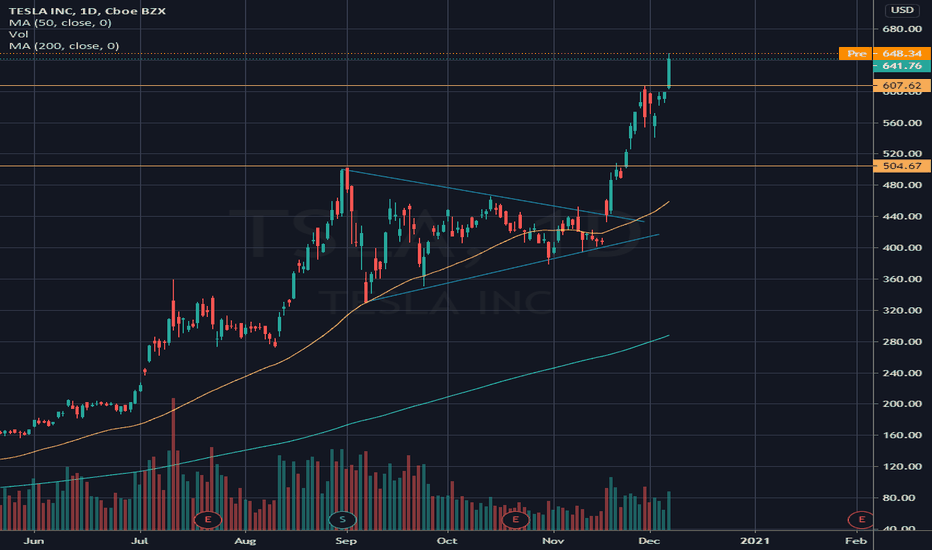Click the Jul time axis label

(140, 540)
